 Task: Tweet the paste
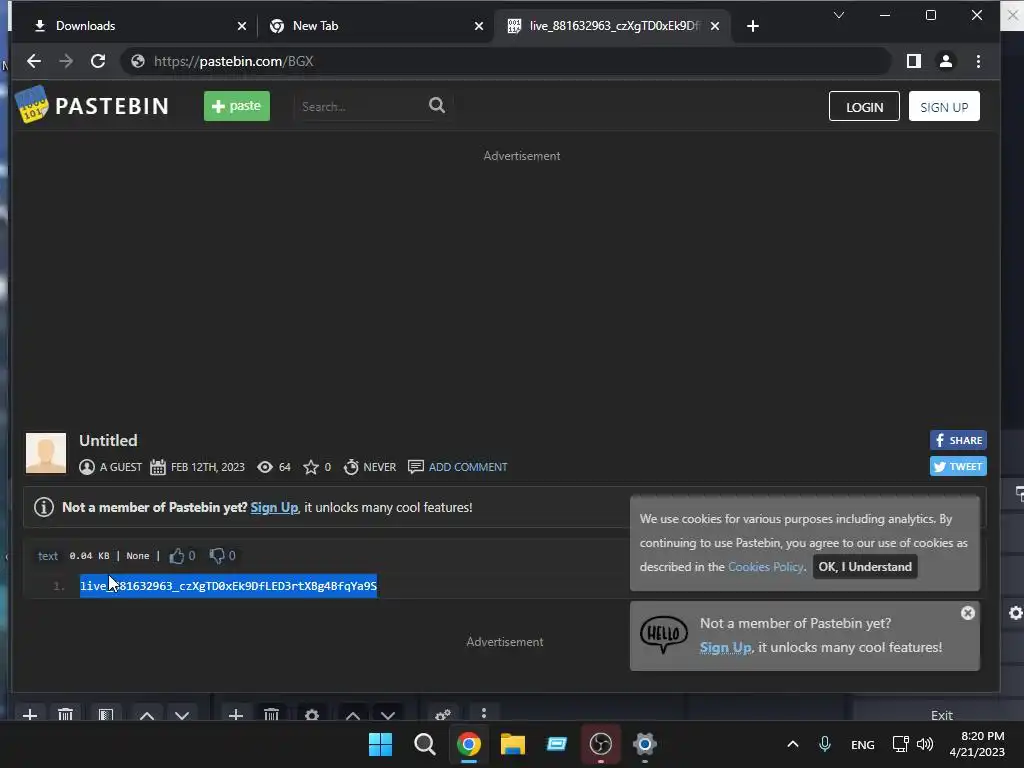click(958, 466)
